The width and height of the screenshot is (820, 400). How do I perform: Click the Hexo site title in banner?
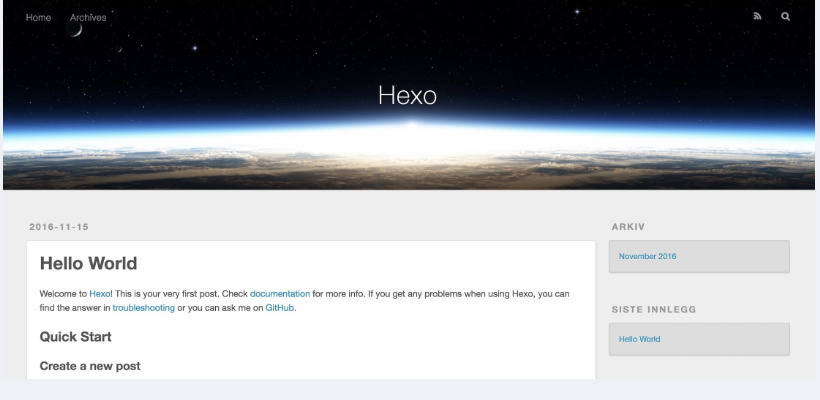click(x=407, y=95)
